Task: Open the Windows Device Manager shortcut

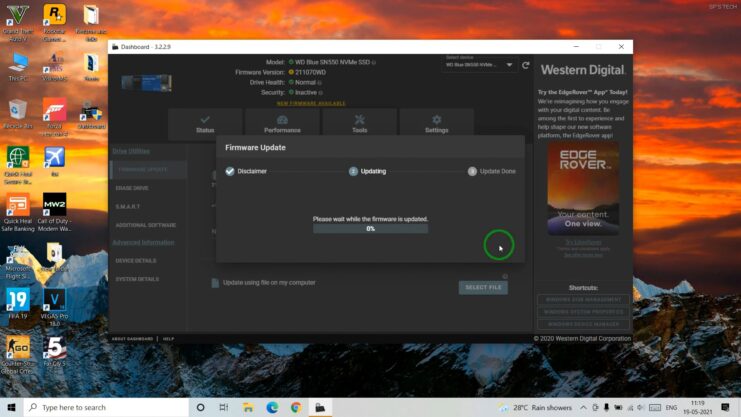Action: [x=583, y=324]
